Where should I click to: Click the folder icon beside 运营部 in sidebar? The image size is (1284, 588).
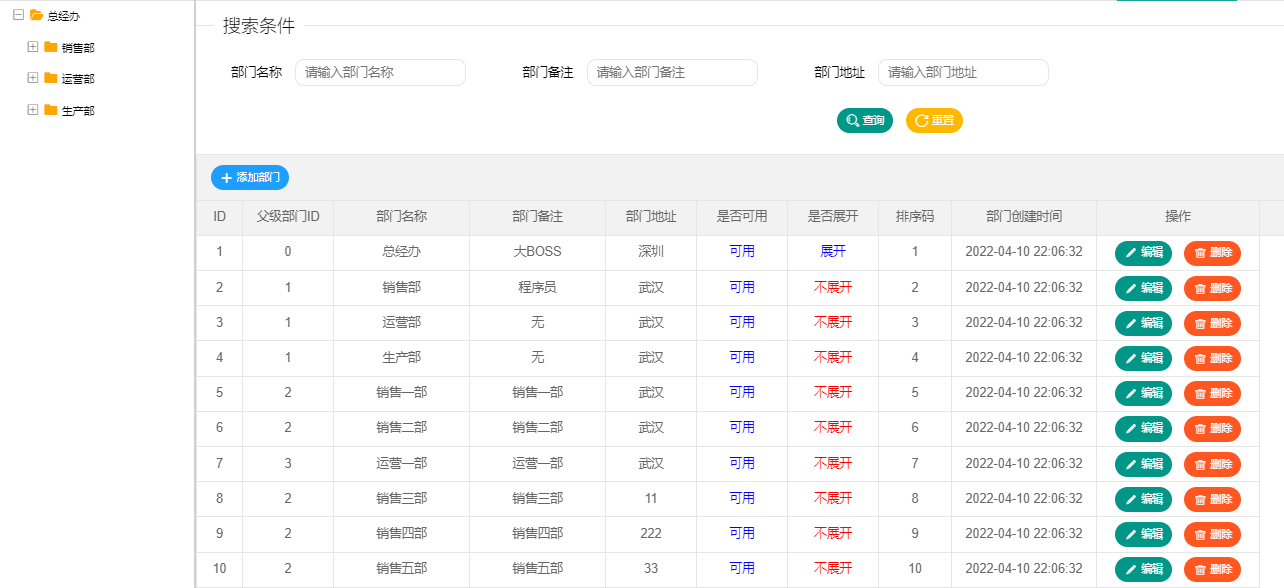[x=50, y=77]
